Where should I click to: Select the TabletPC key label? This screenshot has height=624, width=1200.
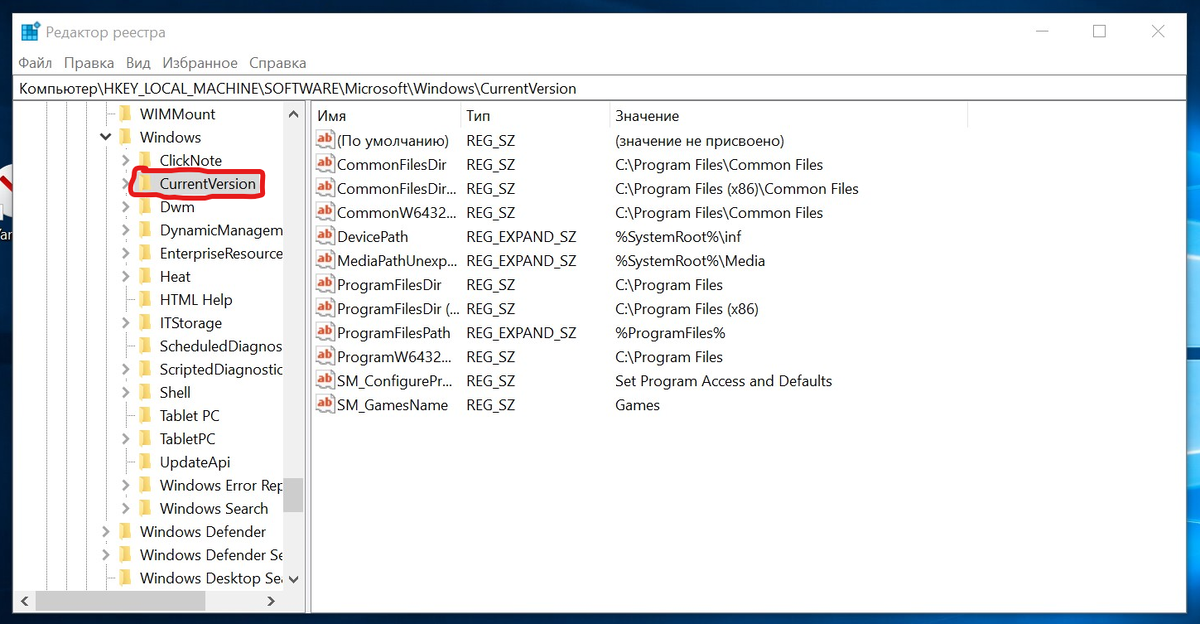[187, 439]
